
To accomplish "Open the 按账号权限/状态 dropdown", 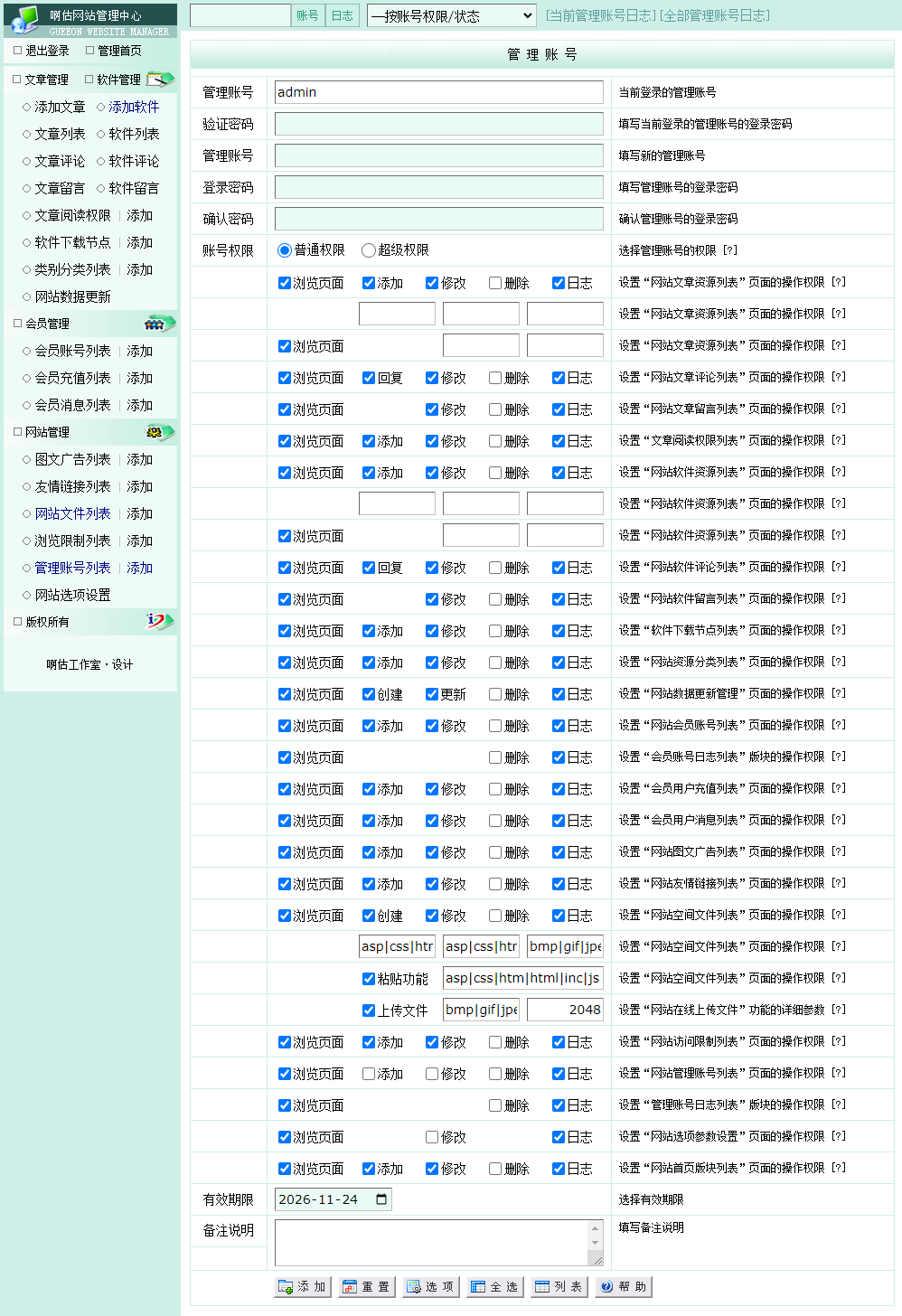I will pyautogui.click(x=452, y=16).
